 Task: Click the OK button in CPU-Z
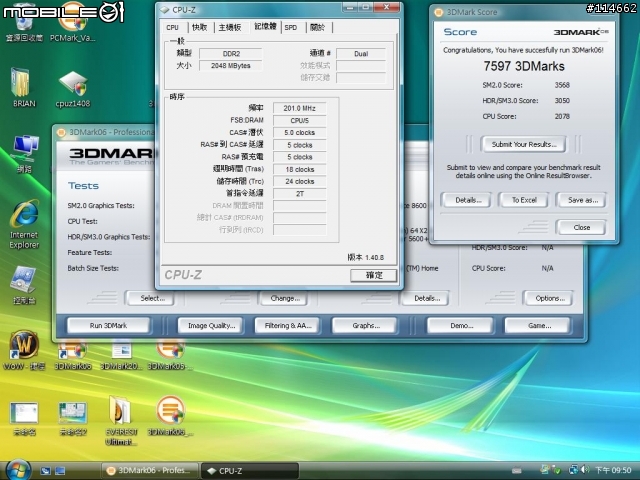click(373, 275)
